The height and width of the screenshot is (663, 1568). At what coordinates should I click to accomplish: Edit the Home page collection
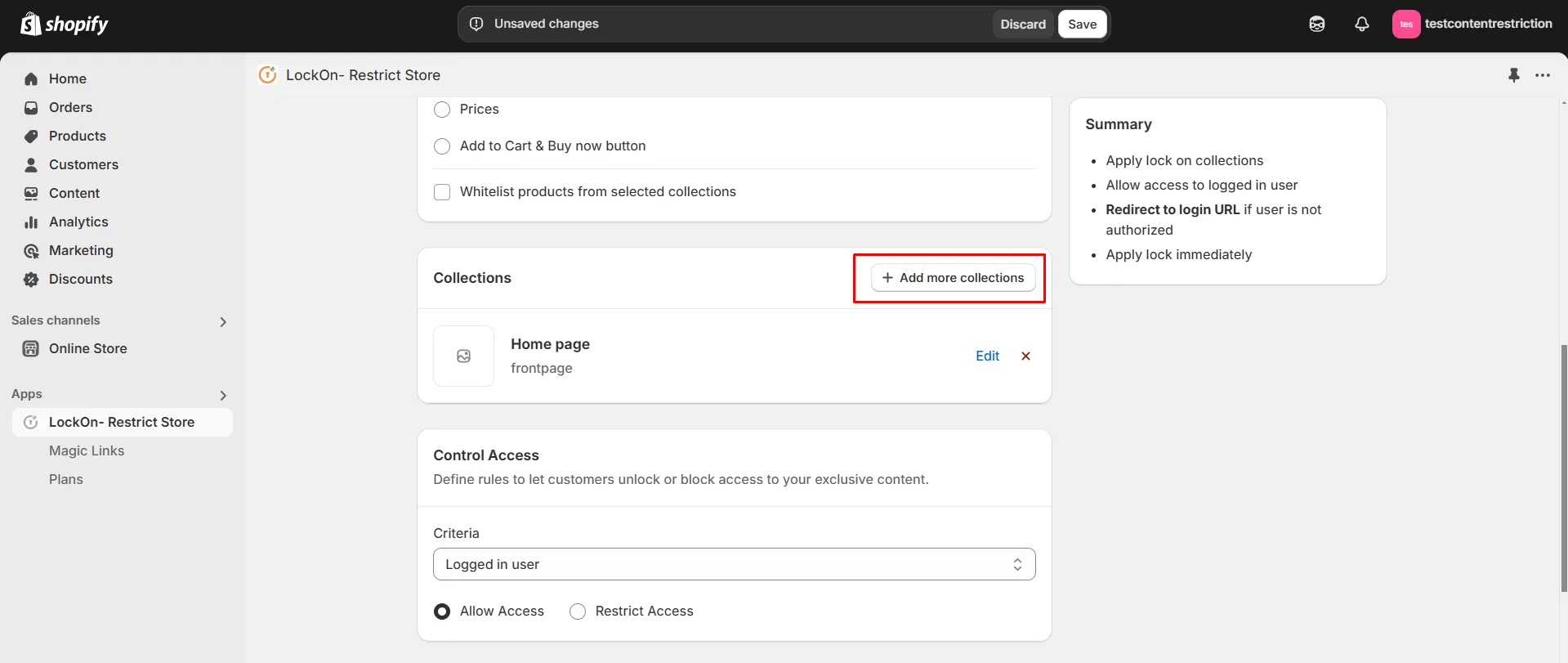(987, 356)
